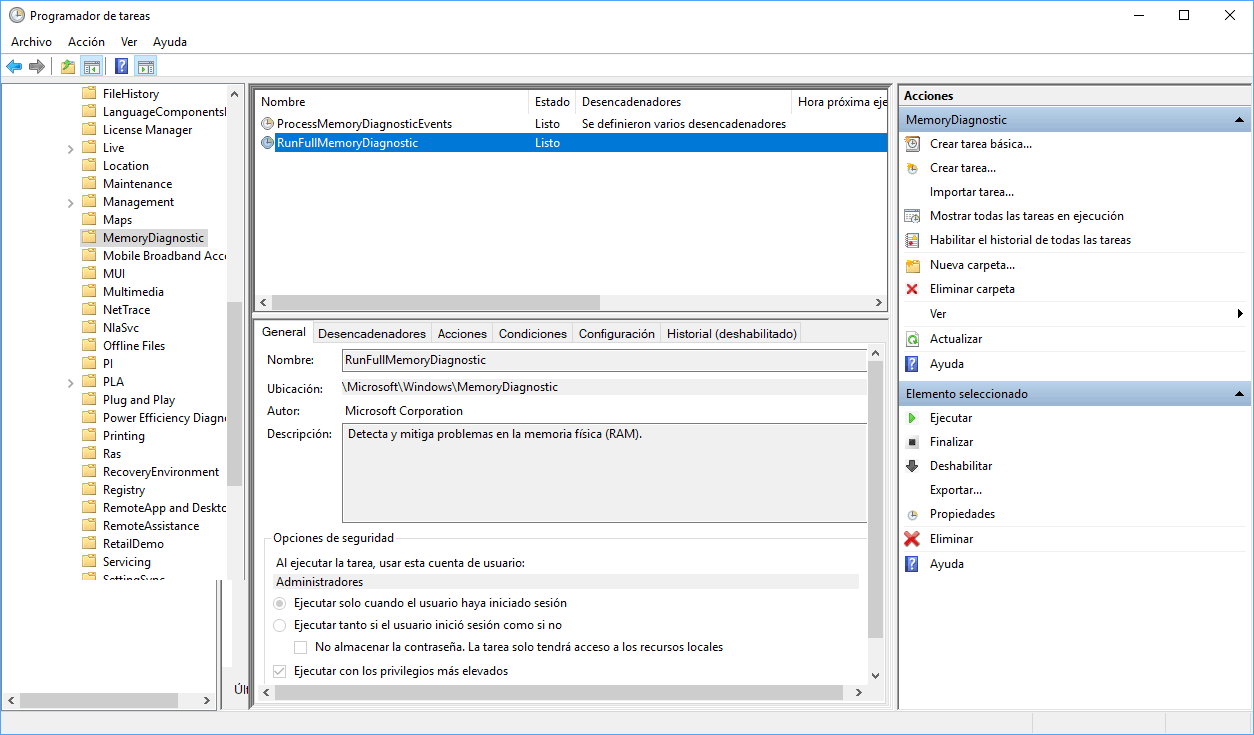
Task: Select the Power Efficiency Diagnostics folder
Action: click(x=165, y=418)
